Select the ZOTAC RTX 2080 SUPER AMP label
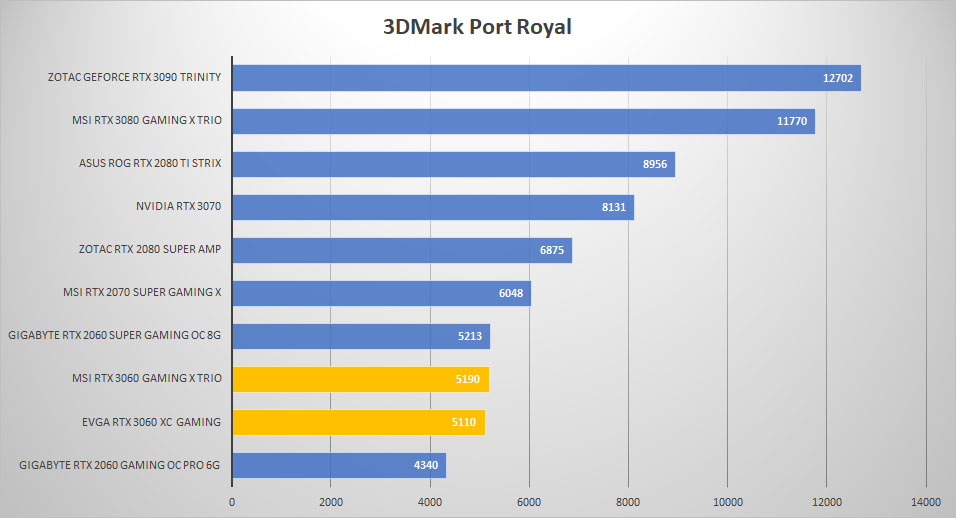Screen dimensions: 956x518 (x=149, y=249)
